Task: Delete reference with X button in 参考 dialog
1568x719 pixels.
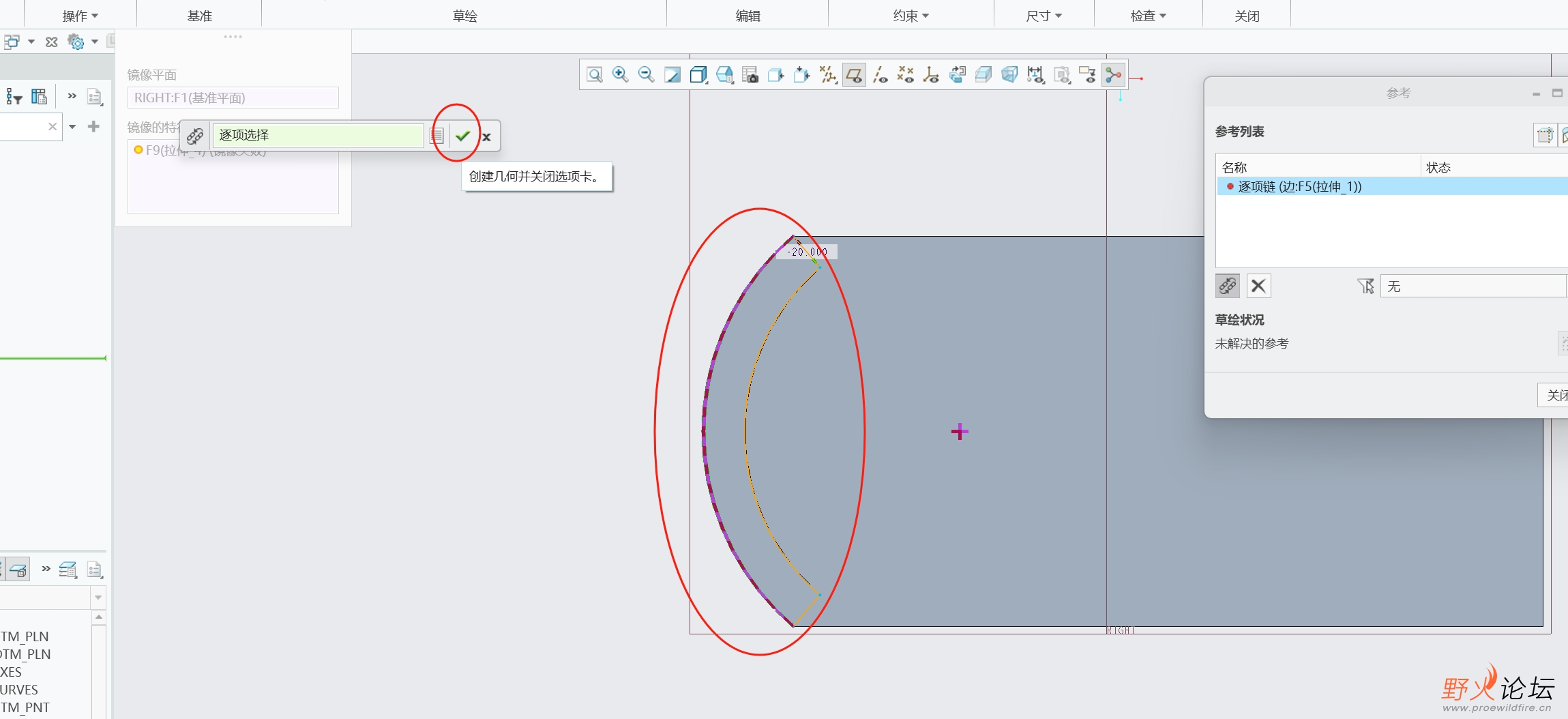Action: (1258, 286)
